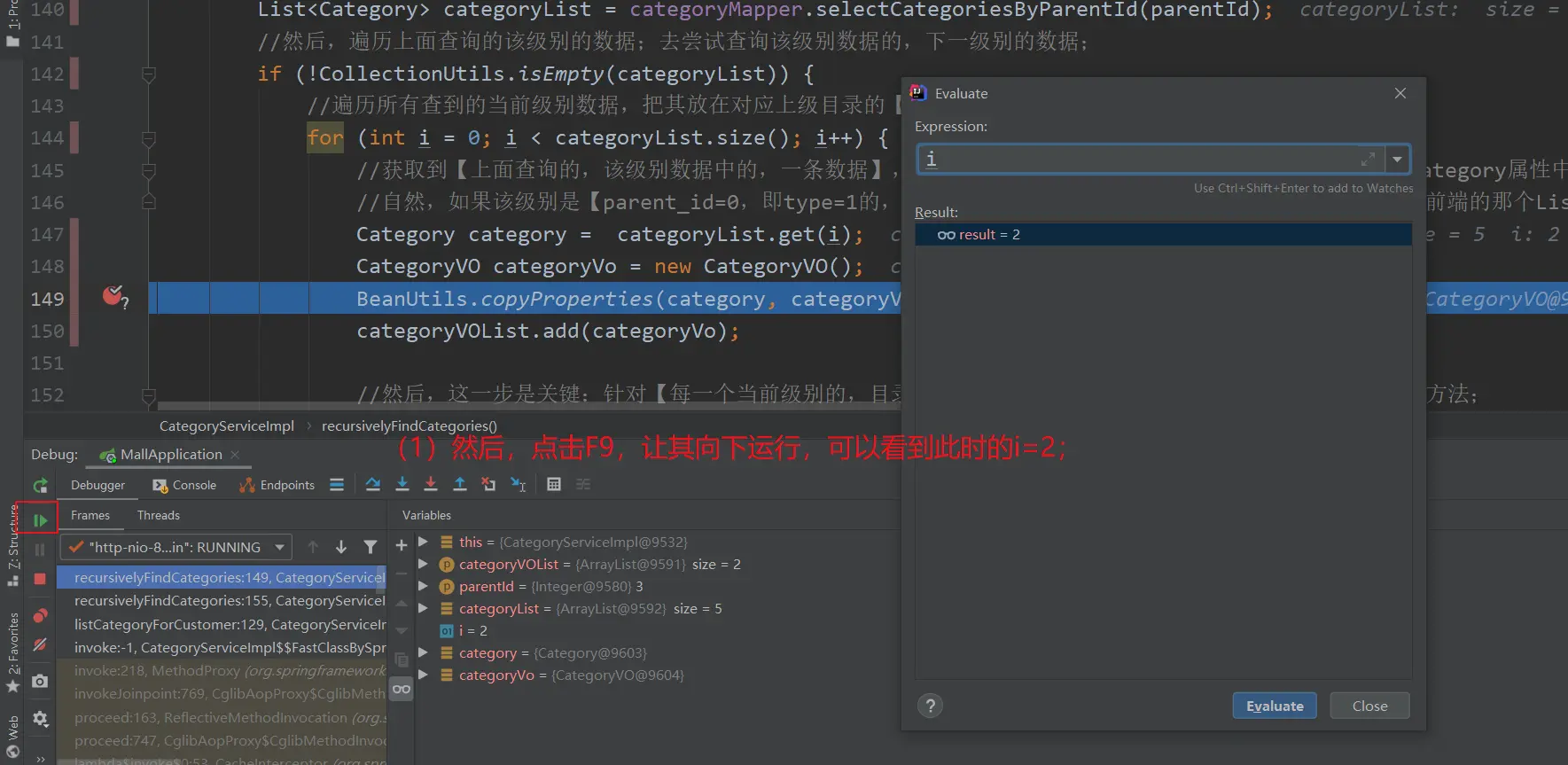This screenshot has width=1568, height=765.
Task: Toggle watches glasses icon in Variables
Action: click(x=402, y=689)
